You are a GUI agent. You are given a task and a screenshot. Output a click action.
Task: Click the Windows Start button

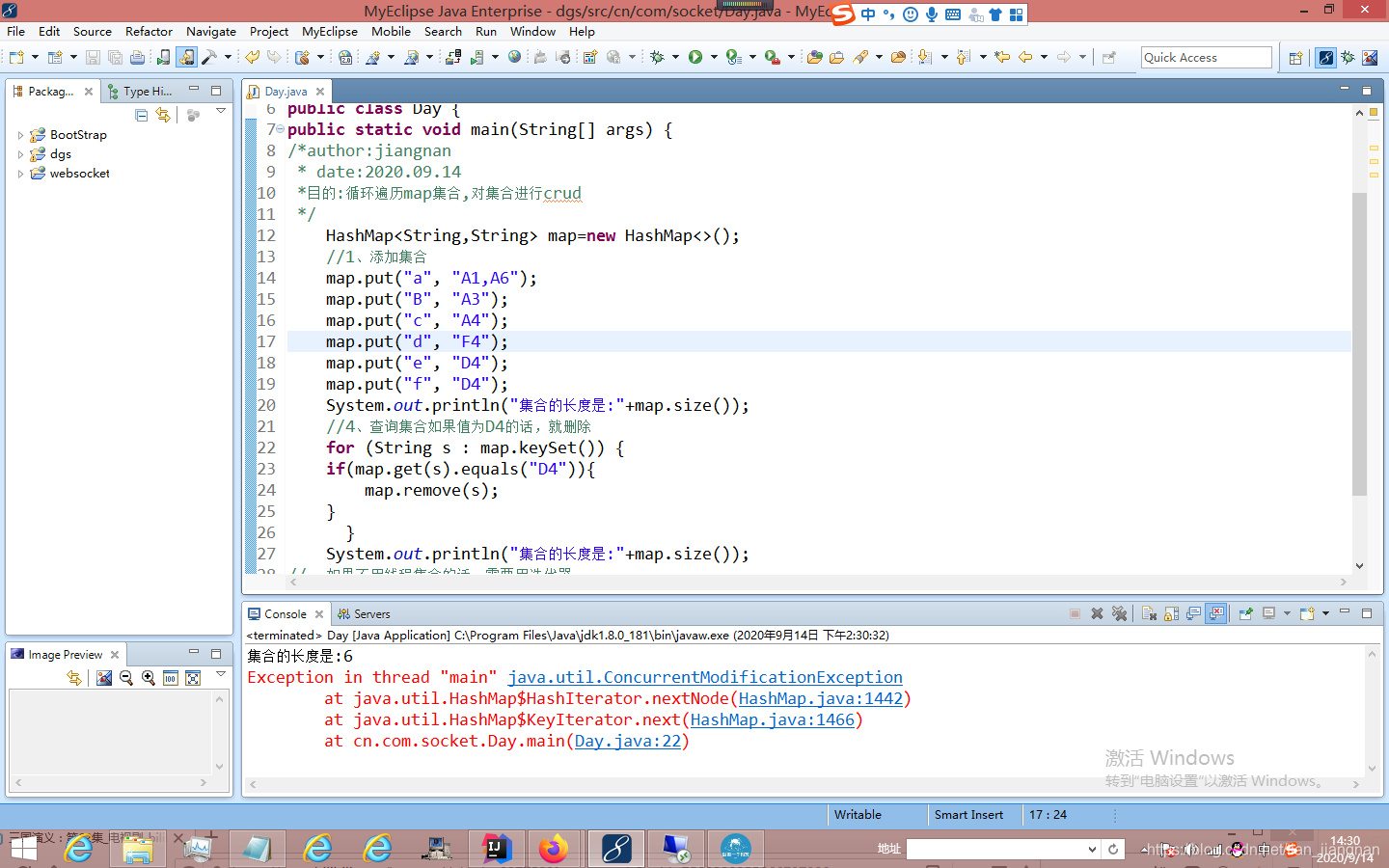point(22,849)
